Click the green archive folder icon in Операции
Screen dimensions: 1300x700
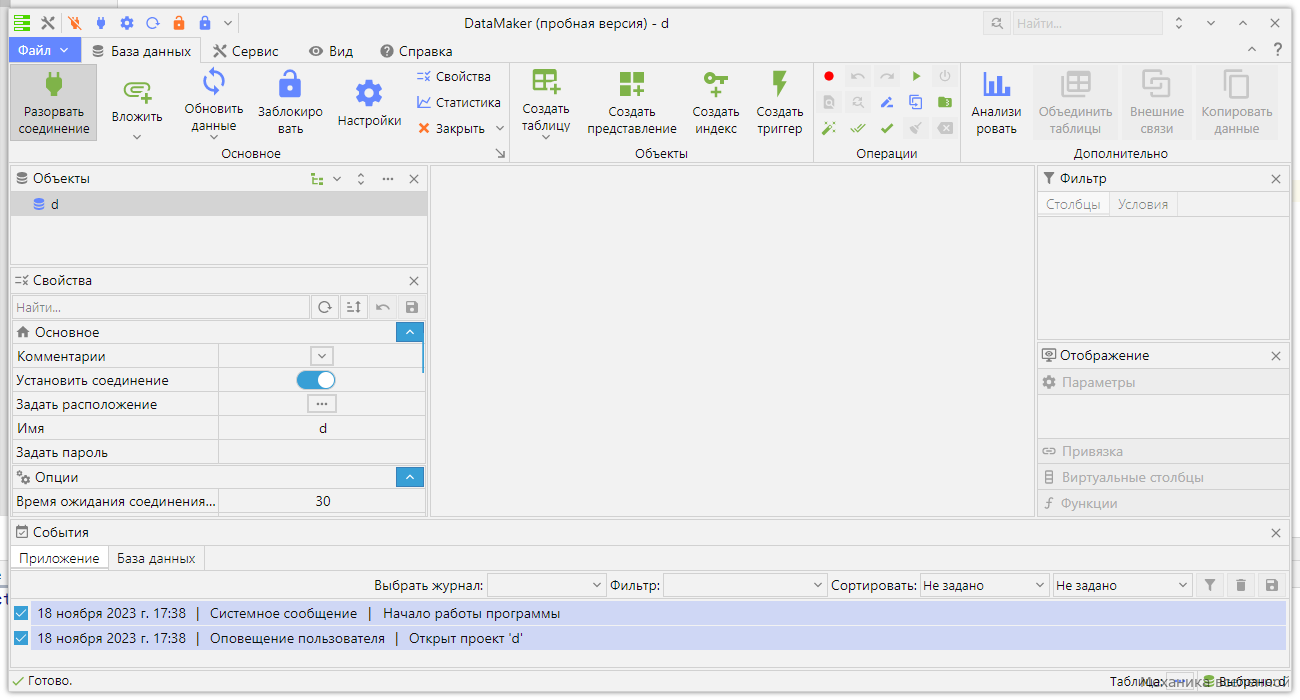click(x=945, y=102)
